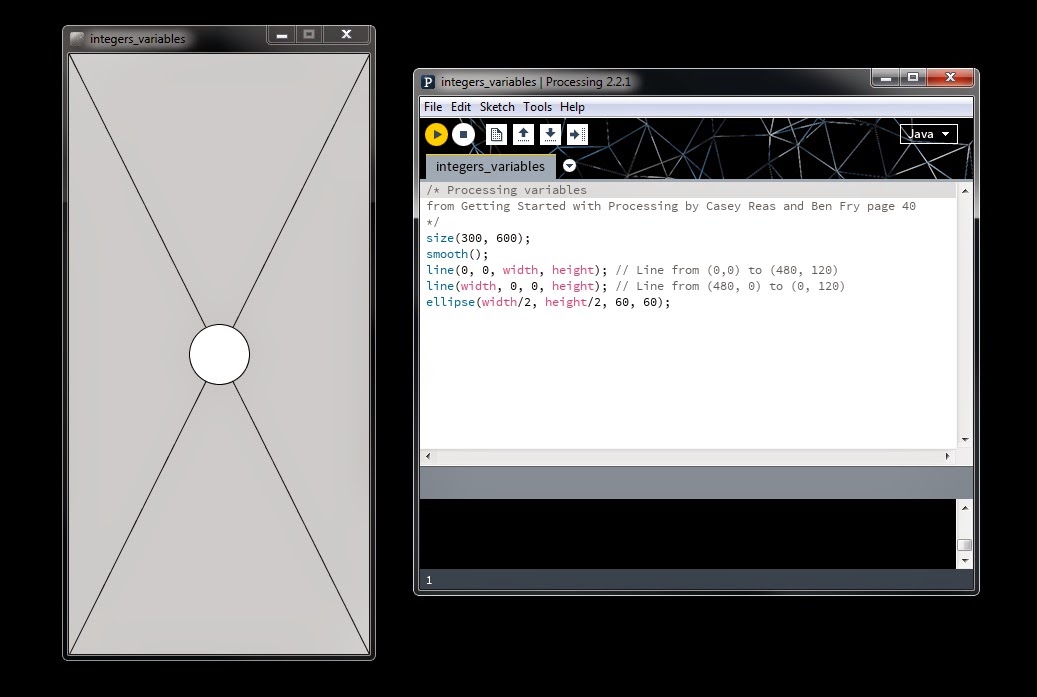
Task: Click the editor vertical scrollbar up arrow
Action: pos(965,191)
